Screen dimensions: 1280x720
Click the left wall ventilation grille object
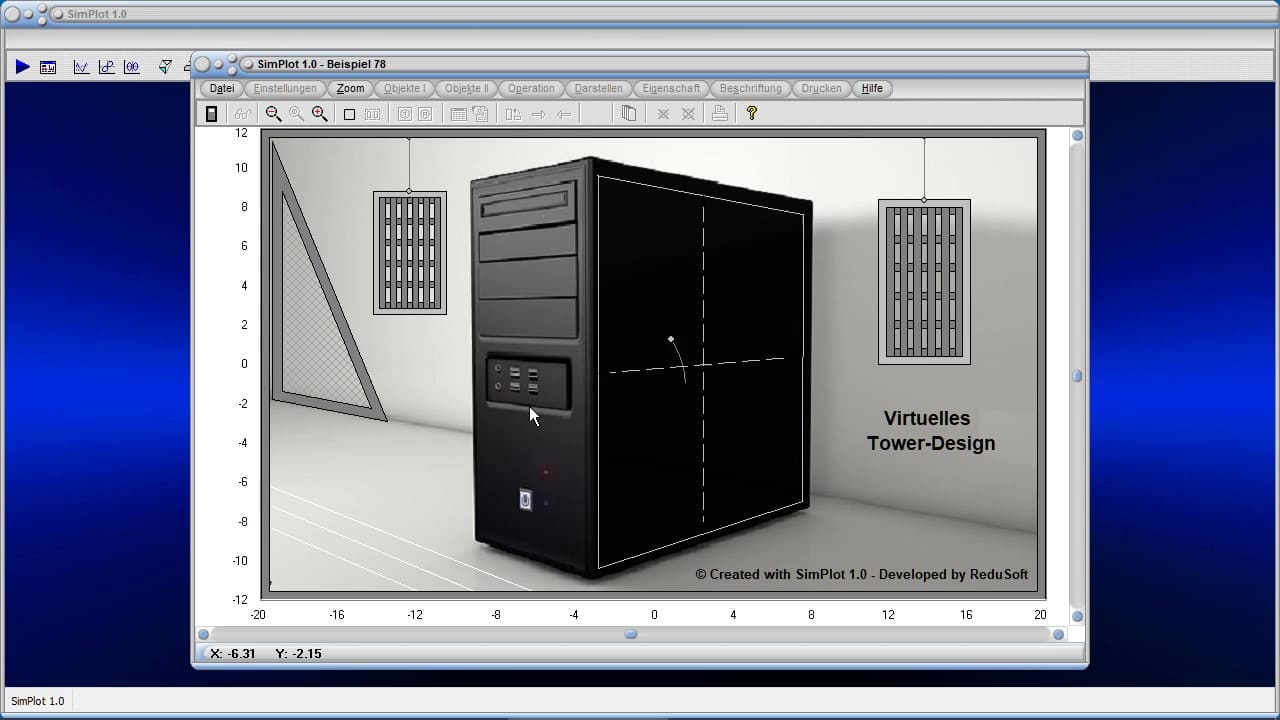(410, 252)
